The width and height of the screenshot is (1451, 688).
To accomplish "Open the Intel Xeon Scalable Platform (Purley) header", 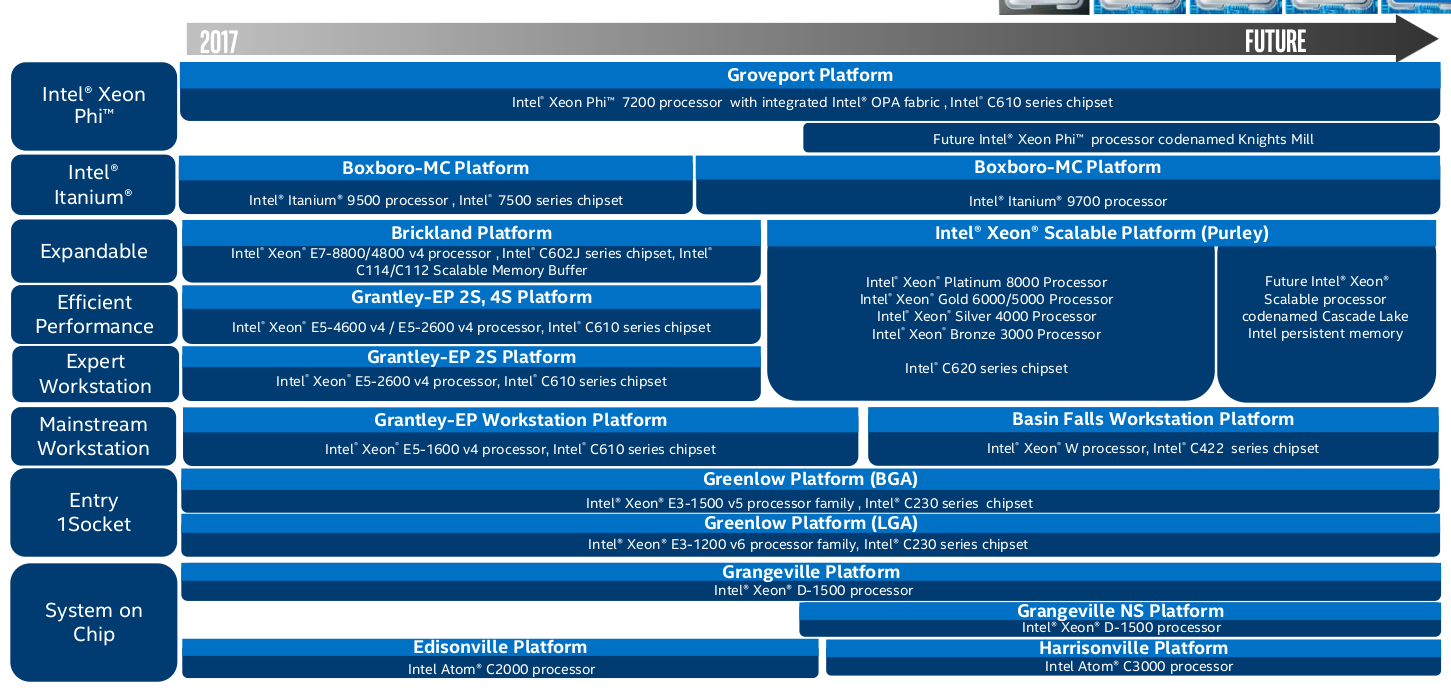I will [1101, 233].
